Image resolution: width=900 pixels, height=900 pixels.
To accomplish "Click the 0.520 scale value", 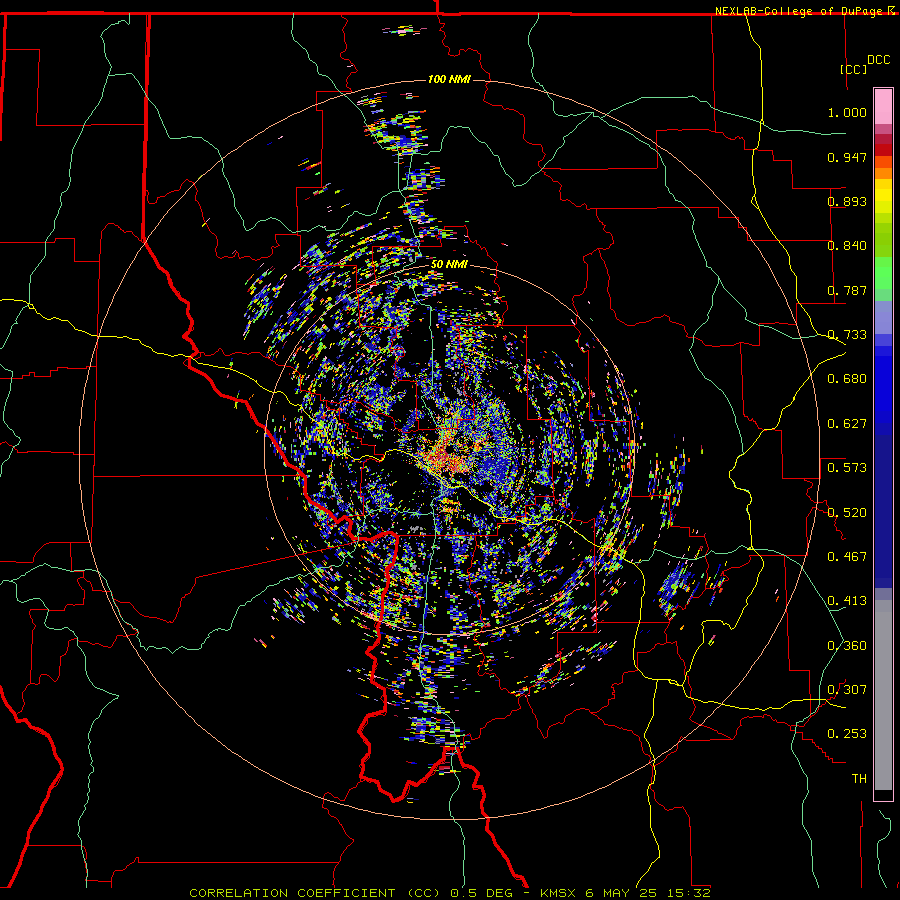I will point(847,512).
